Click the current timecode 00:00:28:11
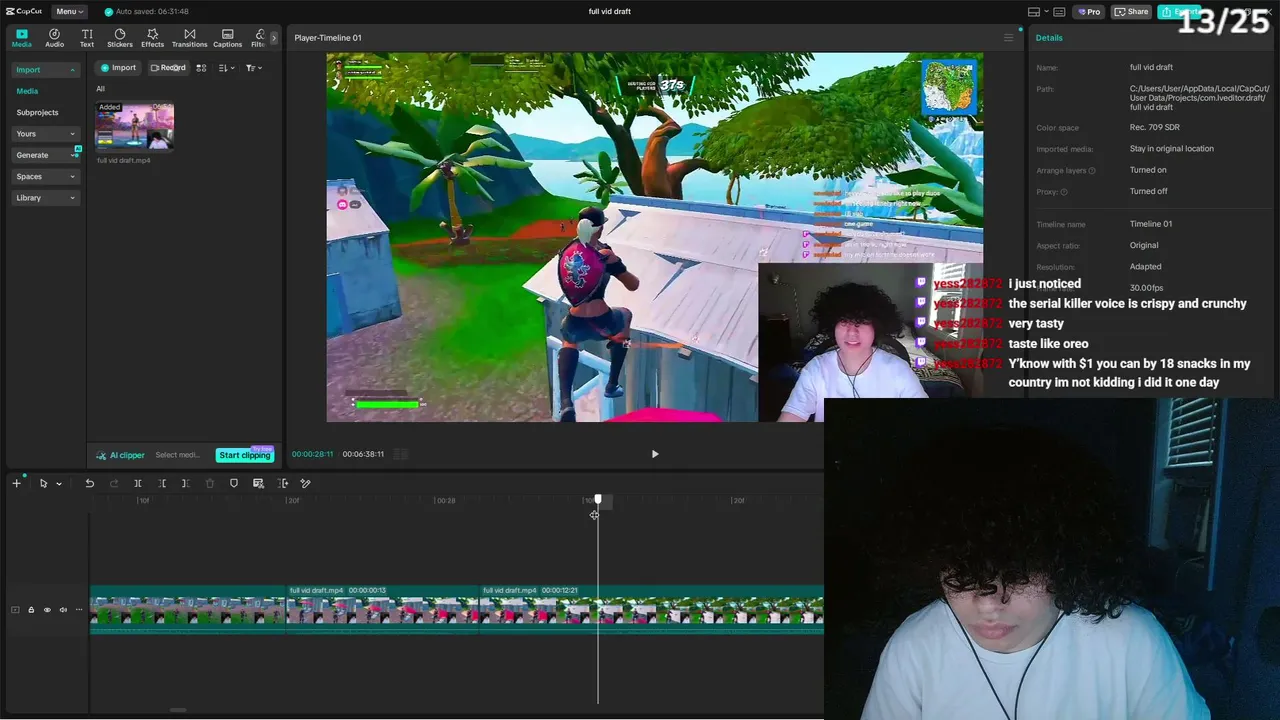This screenshot has width=1280, height=720. click(312, 454)
